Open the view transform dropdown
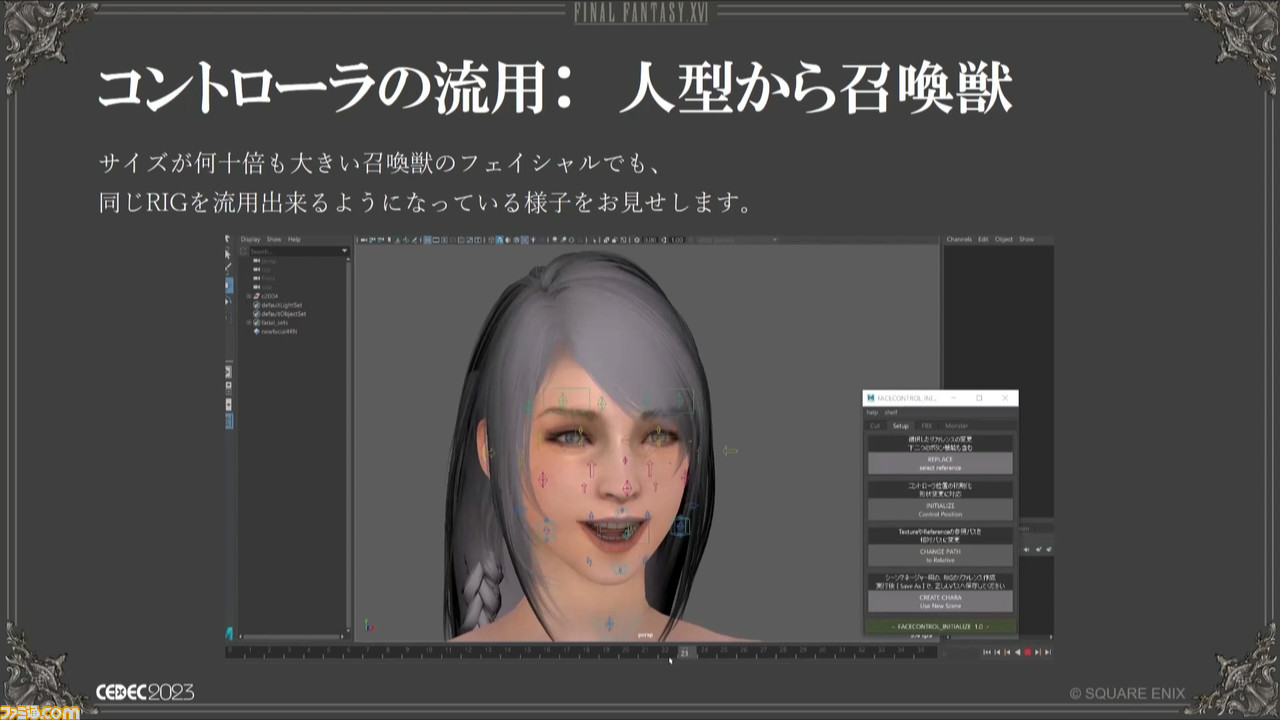 (737, 240)
